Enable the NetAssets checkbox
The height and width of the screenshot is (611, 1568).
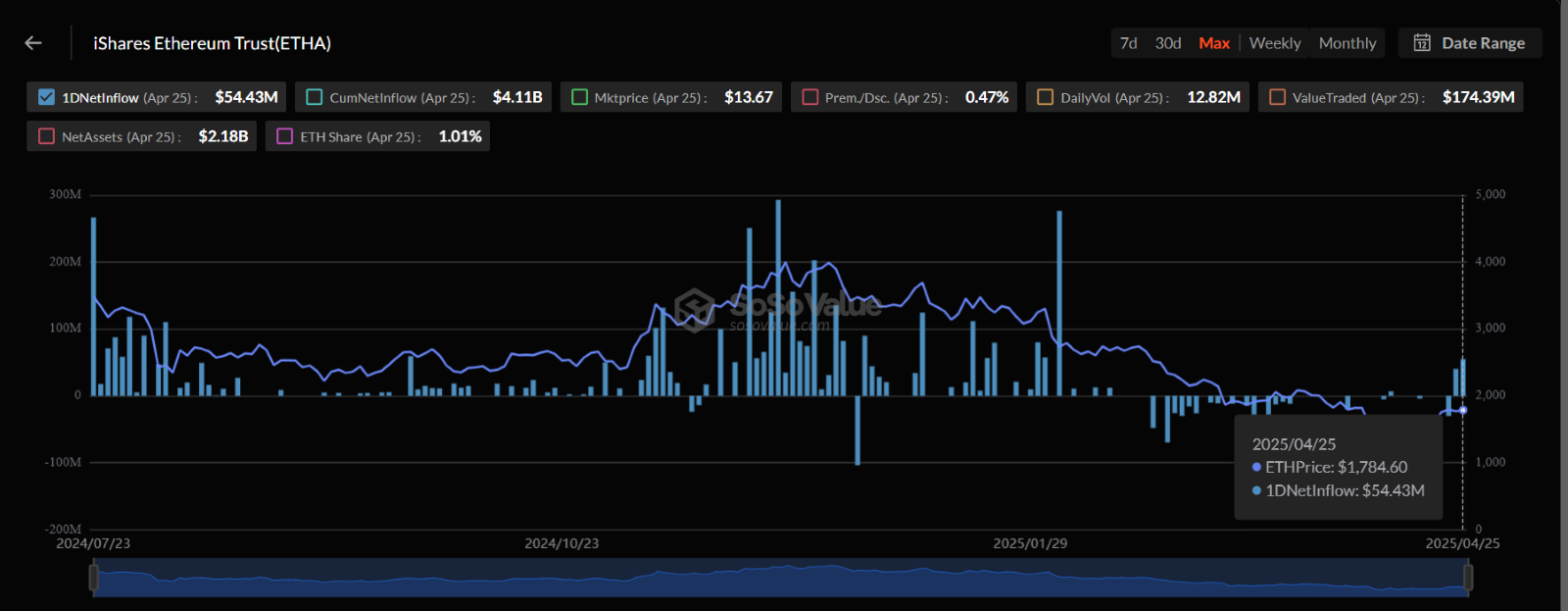[x=46, y=136]
